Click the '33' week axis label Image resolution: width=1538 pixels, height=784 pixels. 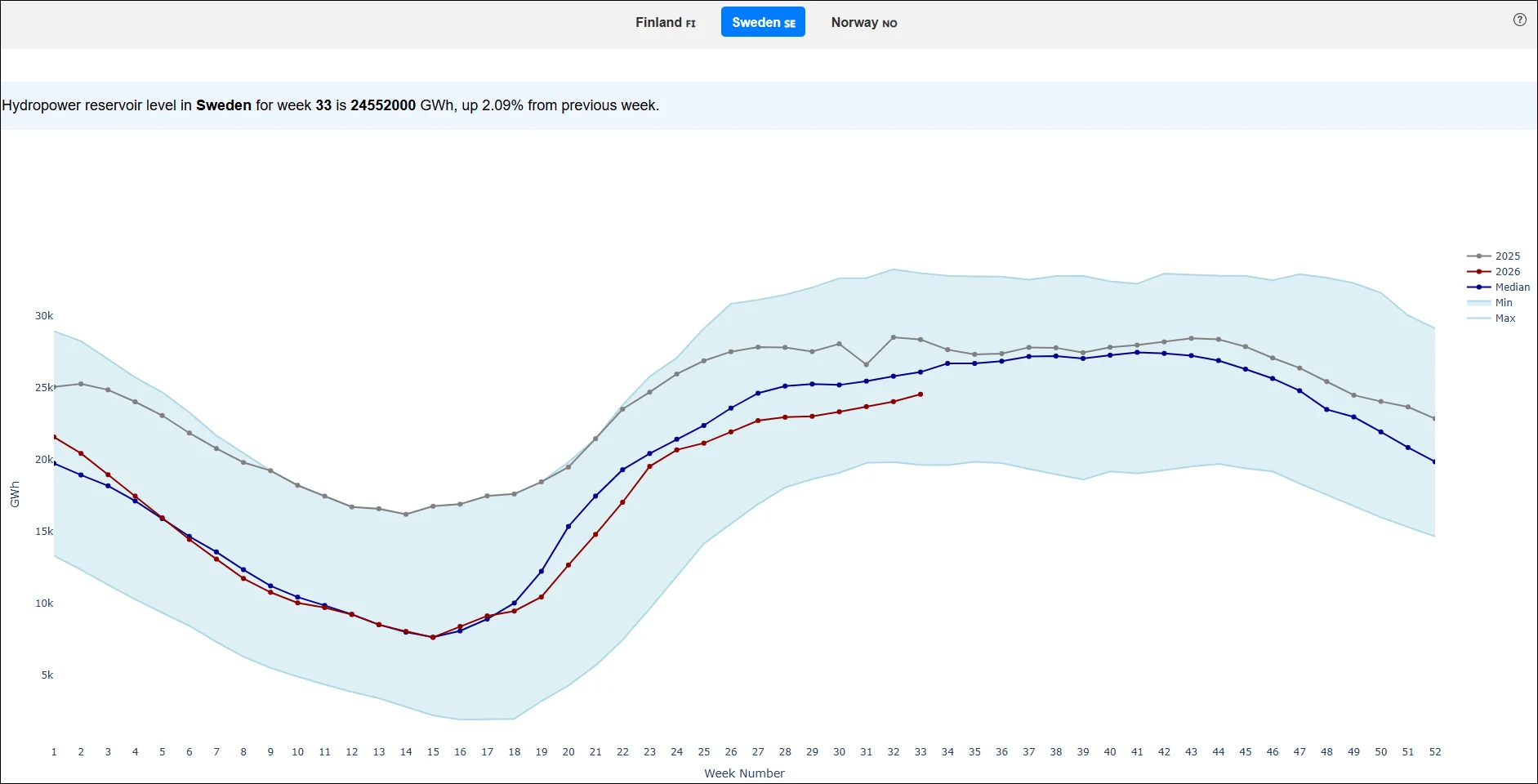point(921,752)
